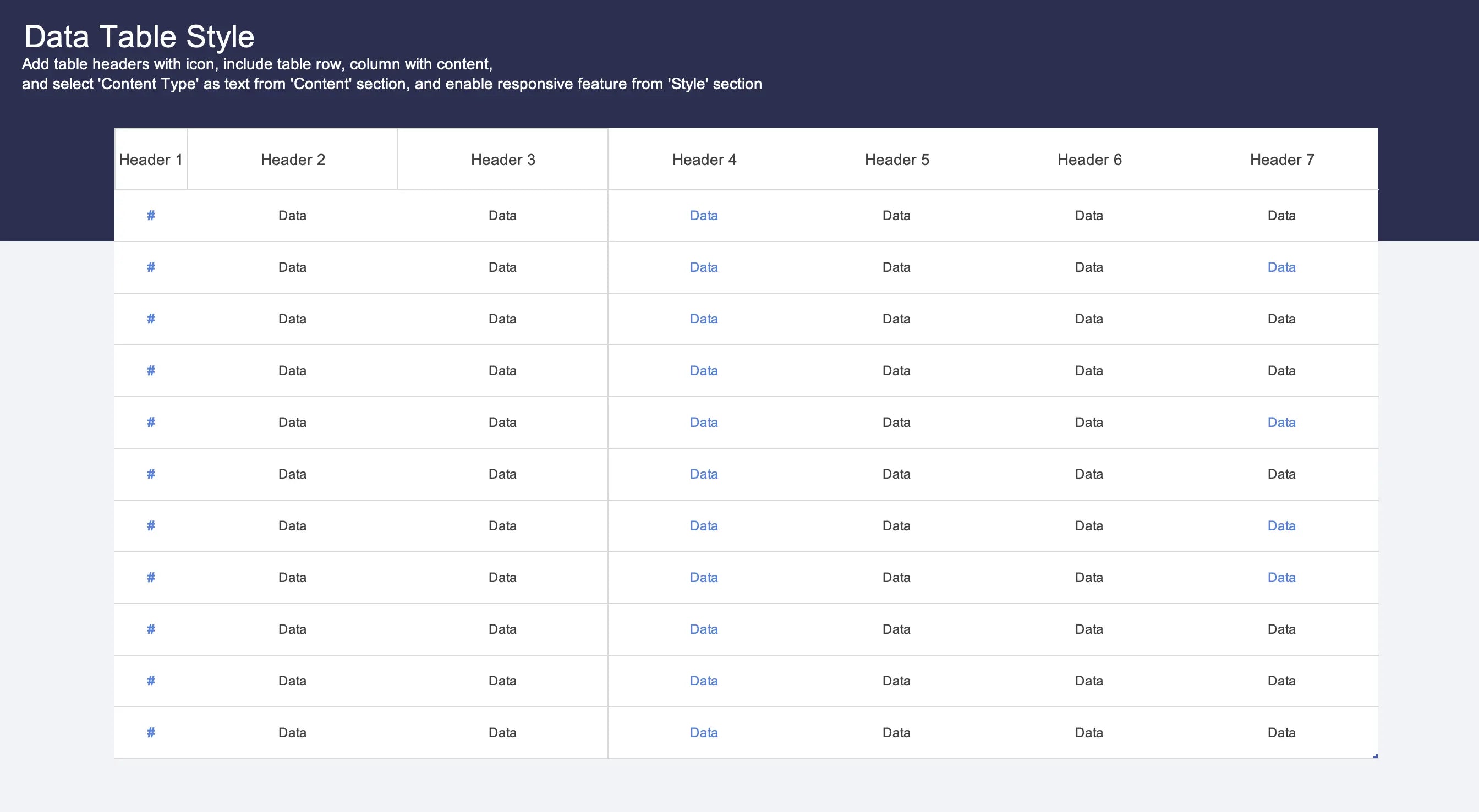
Task: Select the Header 3 column header
Action: point(503,160)
